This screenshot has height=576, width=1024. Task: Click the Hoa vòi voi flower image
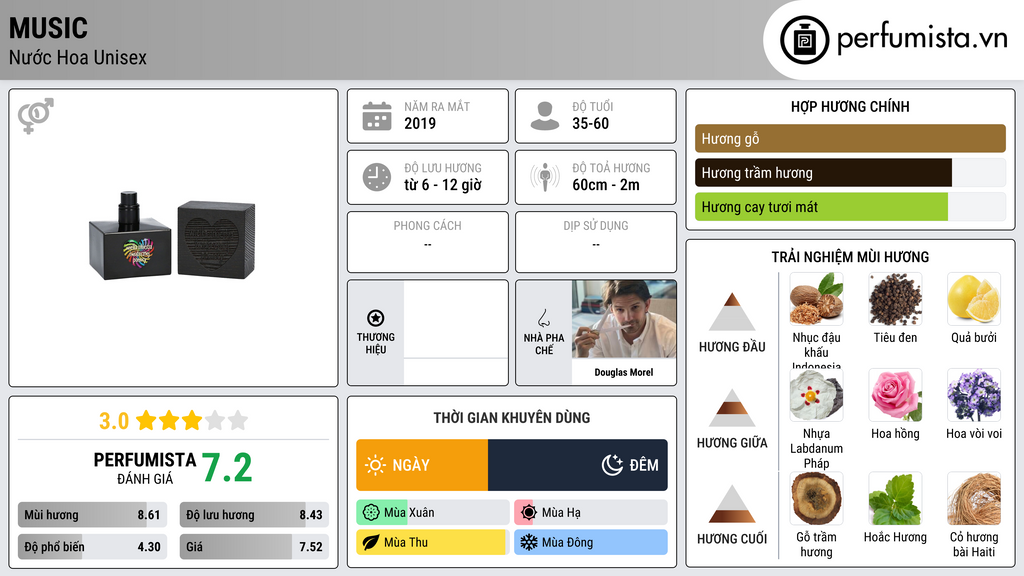pos(974,395)
